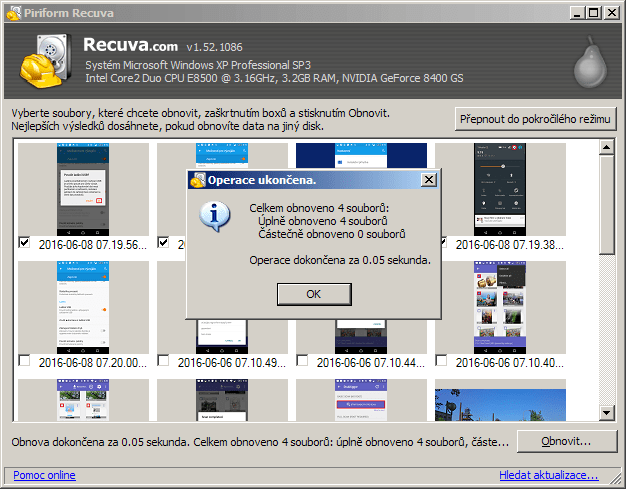Close the Operace ukončena dialog
Image resolution: width=626 pixels, height=489 pixels.
click(429, 180)
